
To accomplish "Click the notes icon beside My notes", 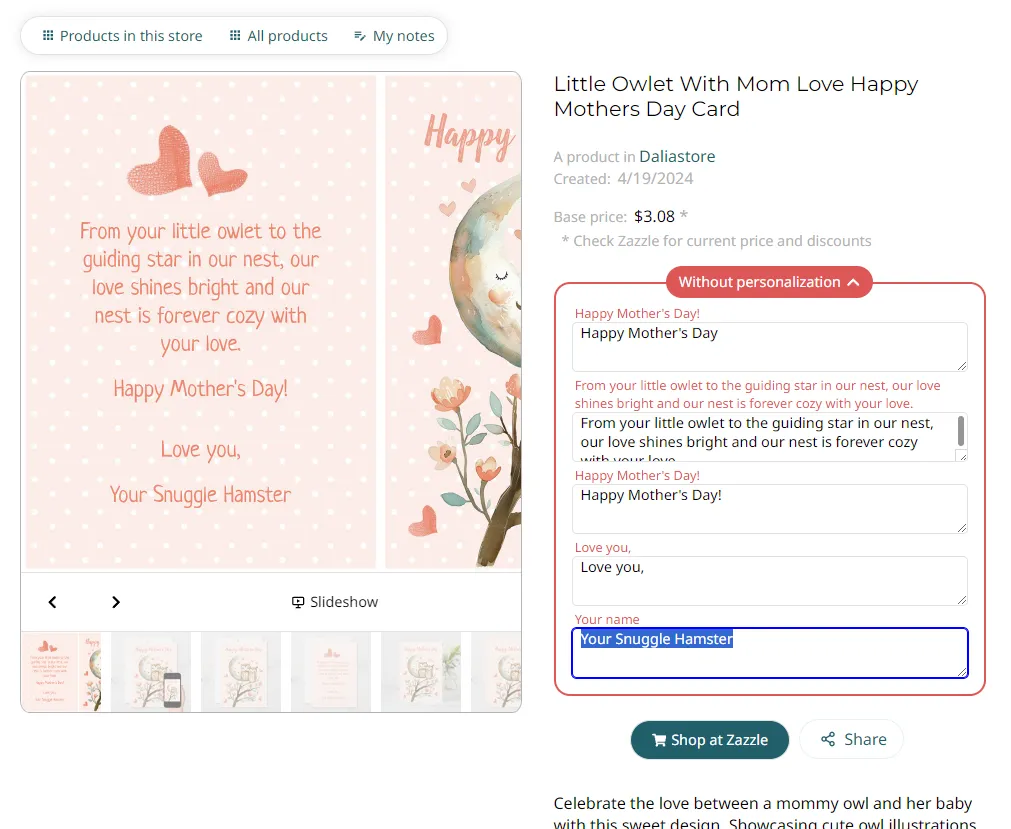I will (x=360, y=36).
